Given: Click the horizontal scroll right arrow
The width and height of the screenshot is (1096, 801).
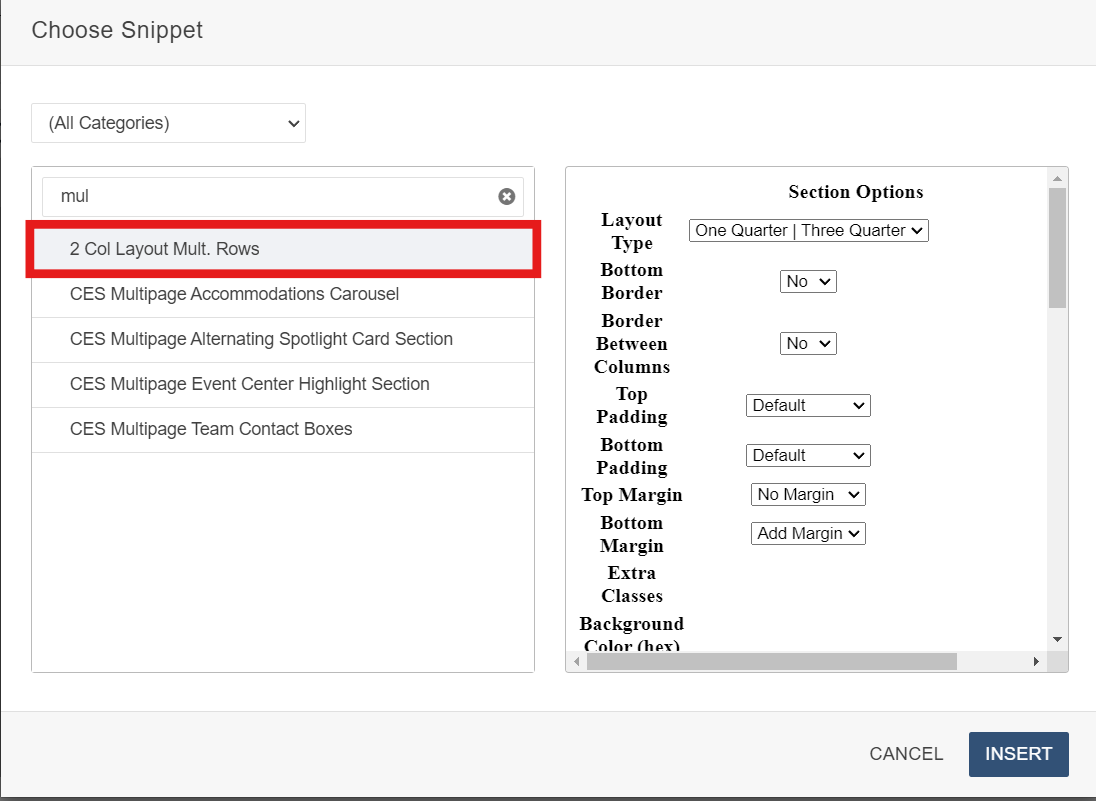Looking at the screenshot, I should pyautogui.click(x=1035, y=662).
